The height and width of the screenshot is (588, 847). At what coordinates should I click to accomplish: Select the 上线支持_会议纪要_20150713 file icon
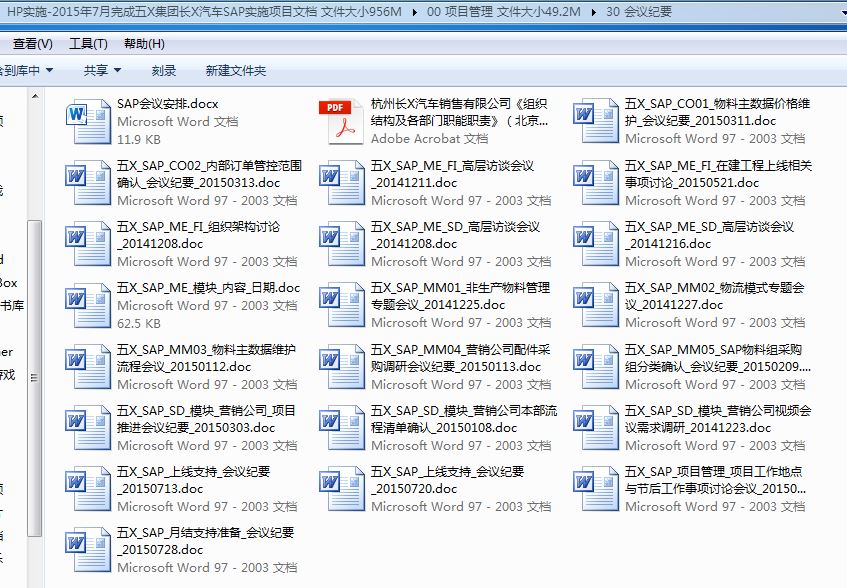pyautogui.click(x=88, y=489)
